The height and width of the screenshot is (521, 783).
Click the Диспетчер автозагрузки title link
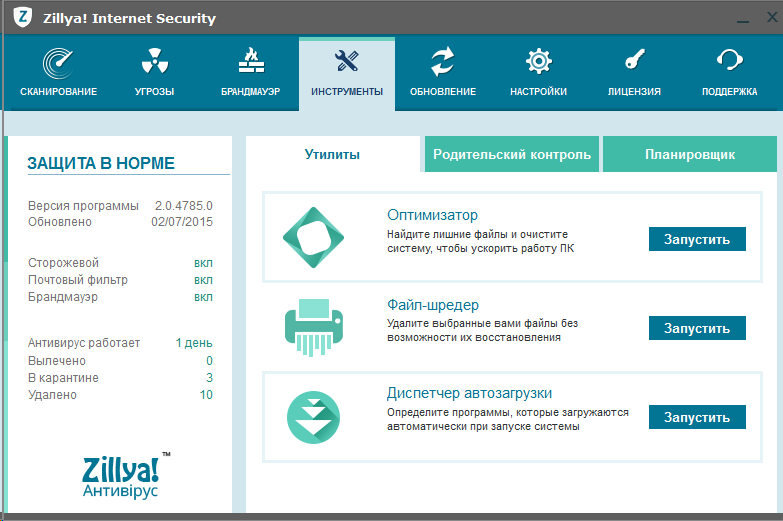click(x=469, y=393)
